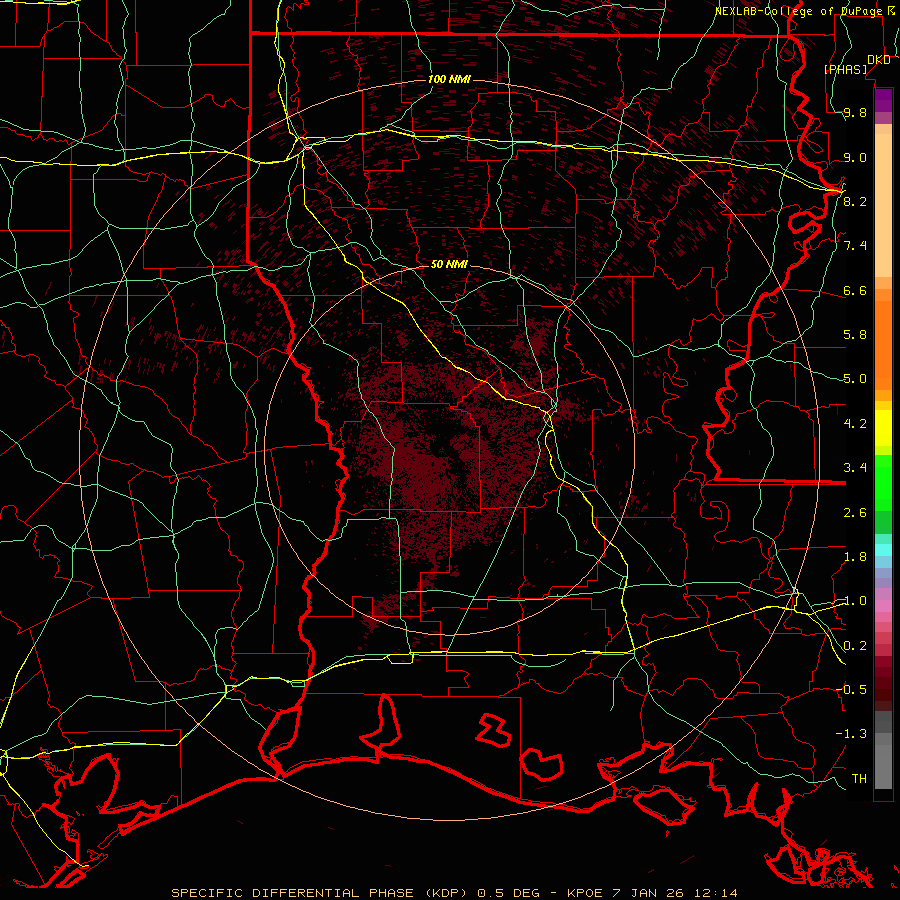Click the 1.8 value on color scale

pyautogui.click(x=855, y=557)
